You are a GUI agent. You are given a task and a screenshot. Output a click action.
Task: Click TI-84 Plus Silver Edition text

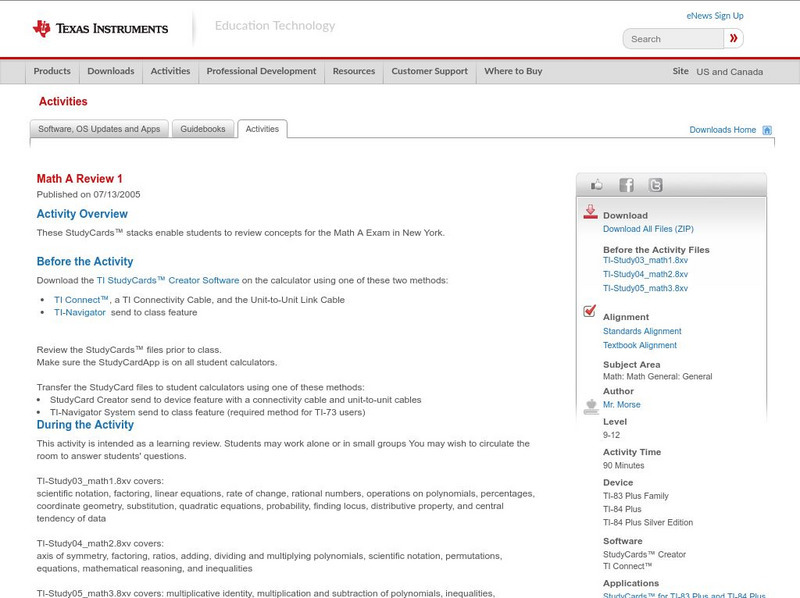click(x=648, y=522)
